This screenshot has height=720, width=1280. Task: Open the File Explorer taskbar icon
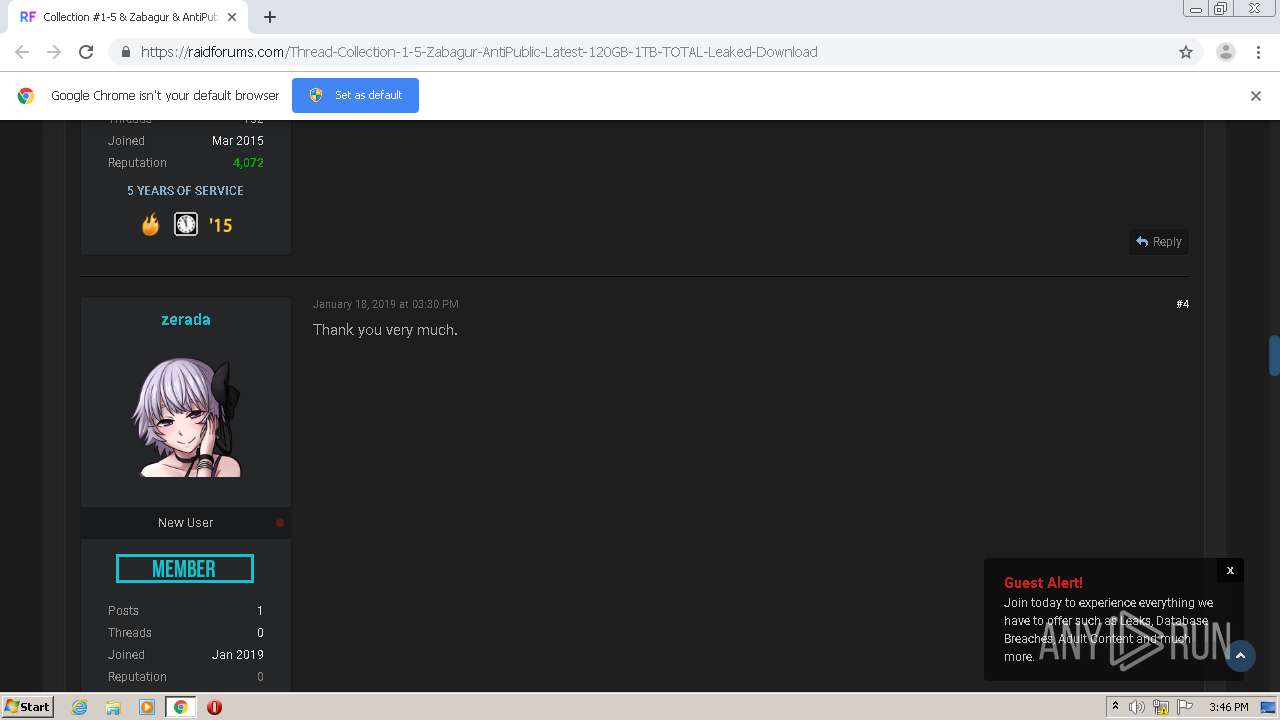[x=113, y=707]
